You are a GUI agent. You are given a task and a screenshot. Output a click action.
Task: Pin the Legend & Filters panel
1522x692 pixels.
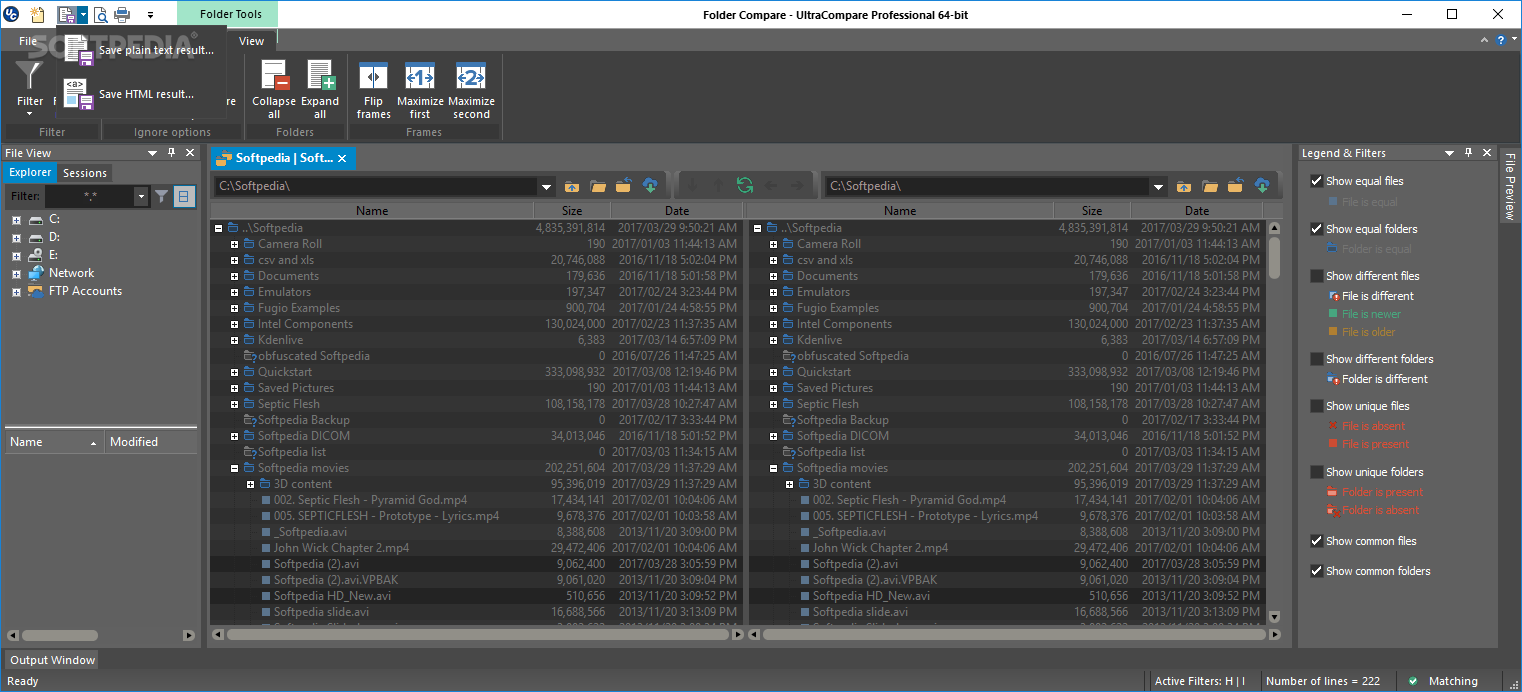click(x=1468, y=153)
